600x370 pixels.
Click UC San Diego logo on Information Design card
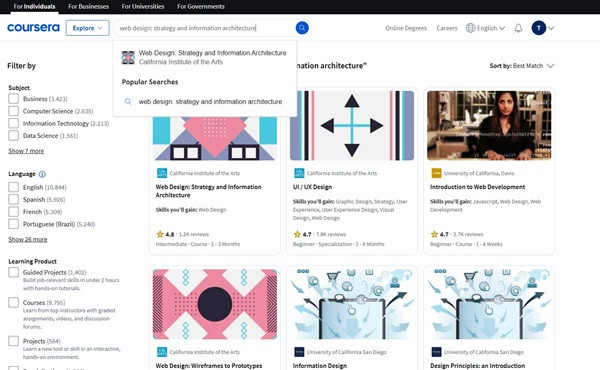pyautogui.click(x=299, y=352)
